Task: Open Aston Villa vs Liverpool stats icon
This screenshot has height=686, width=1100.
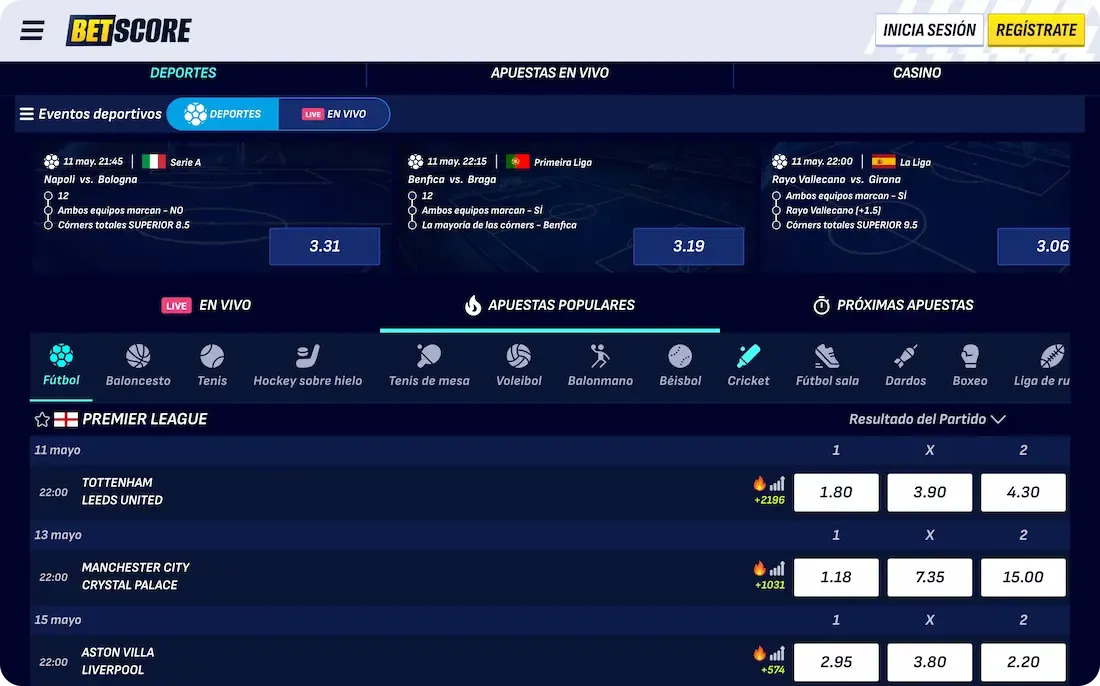Action: tap(777, 653)
